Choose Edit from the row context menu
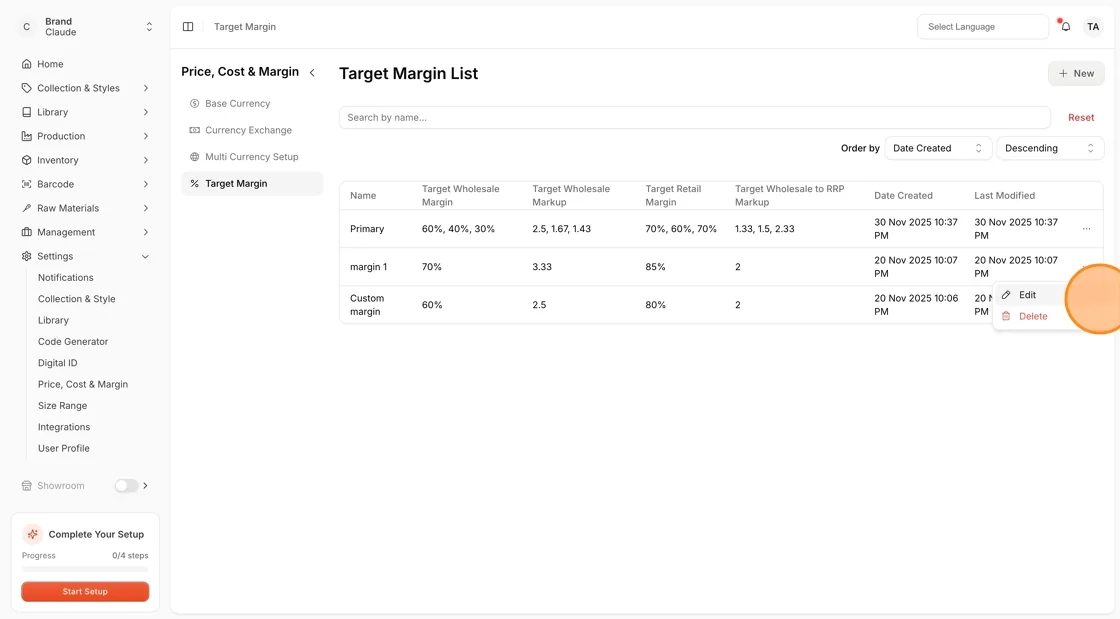The image size is (1120, 619). [x=1027, y=295]
